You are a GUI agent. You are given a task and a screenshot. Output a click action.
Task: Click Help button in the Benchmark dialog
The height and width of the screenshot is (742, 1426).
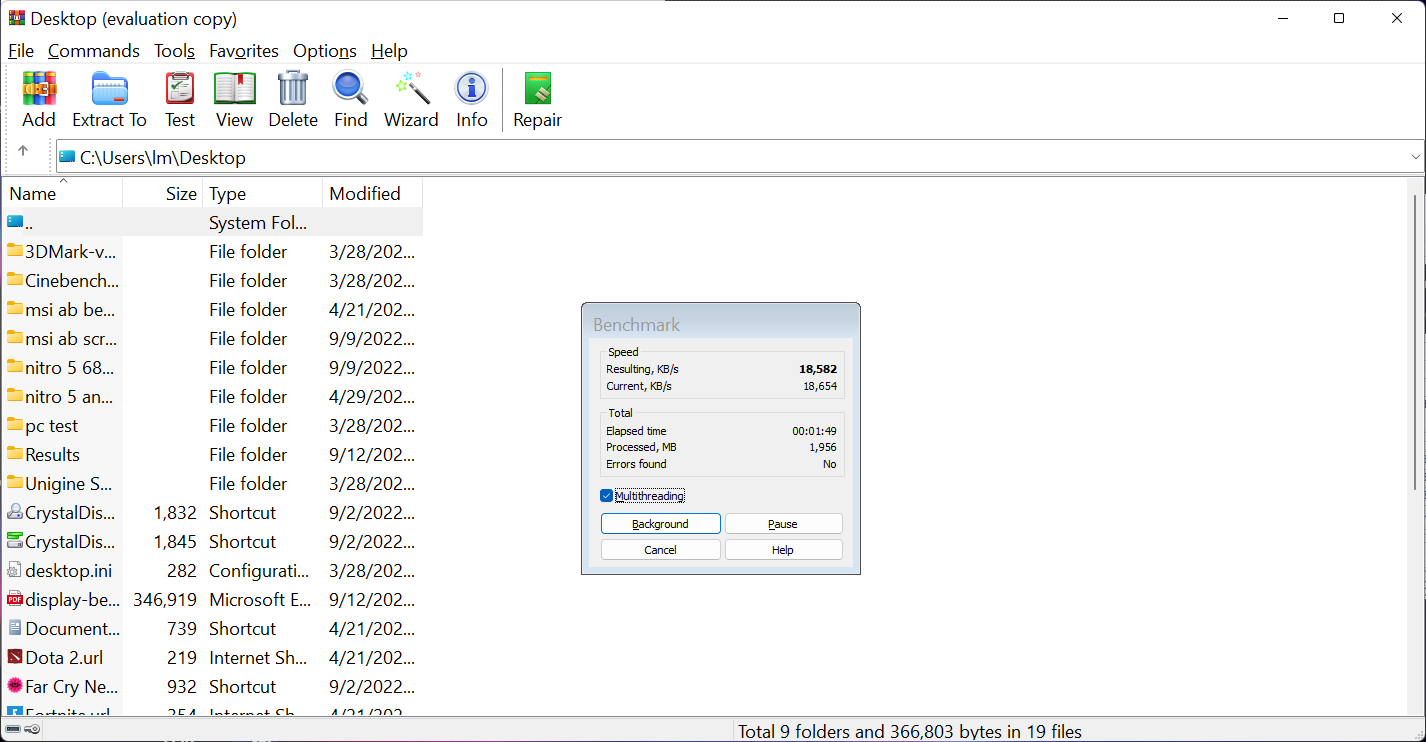[x=783, y=550]
